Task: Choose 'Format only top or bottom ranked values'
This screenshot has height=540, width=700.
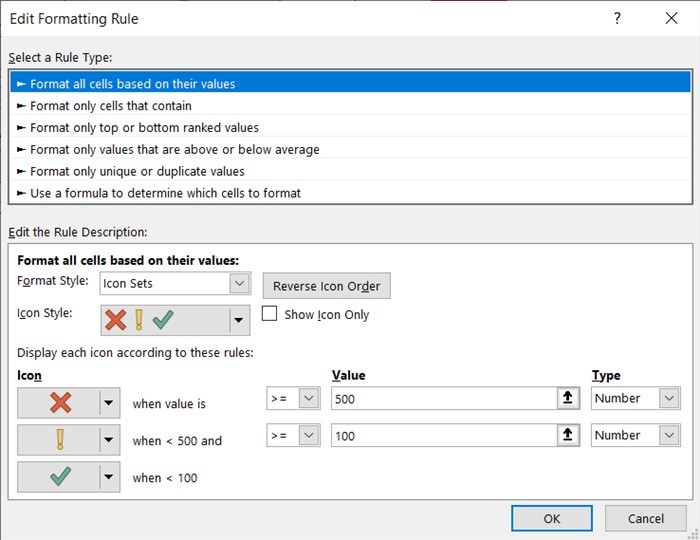Action: click(x=144, y=128)
